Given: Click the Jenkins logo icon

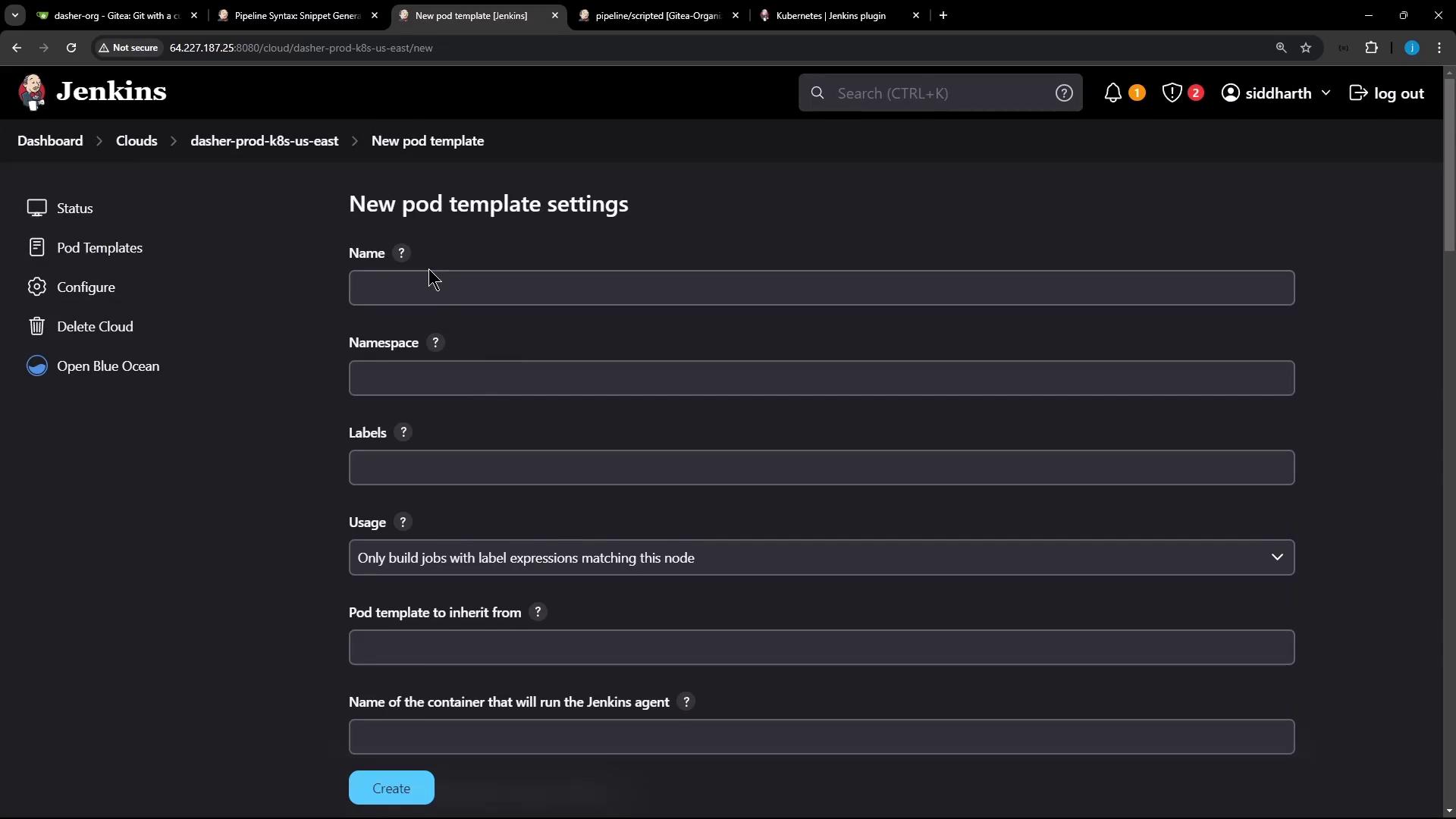Looking at the screenshot, I should point(32,93).
